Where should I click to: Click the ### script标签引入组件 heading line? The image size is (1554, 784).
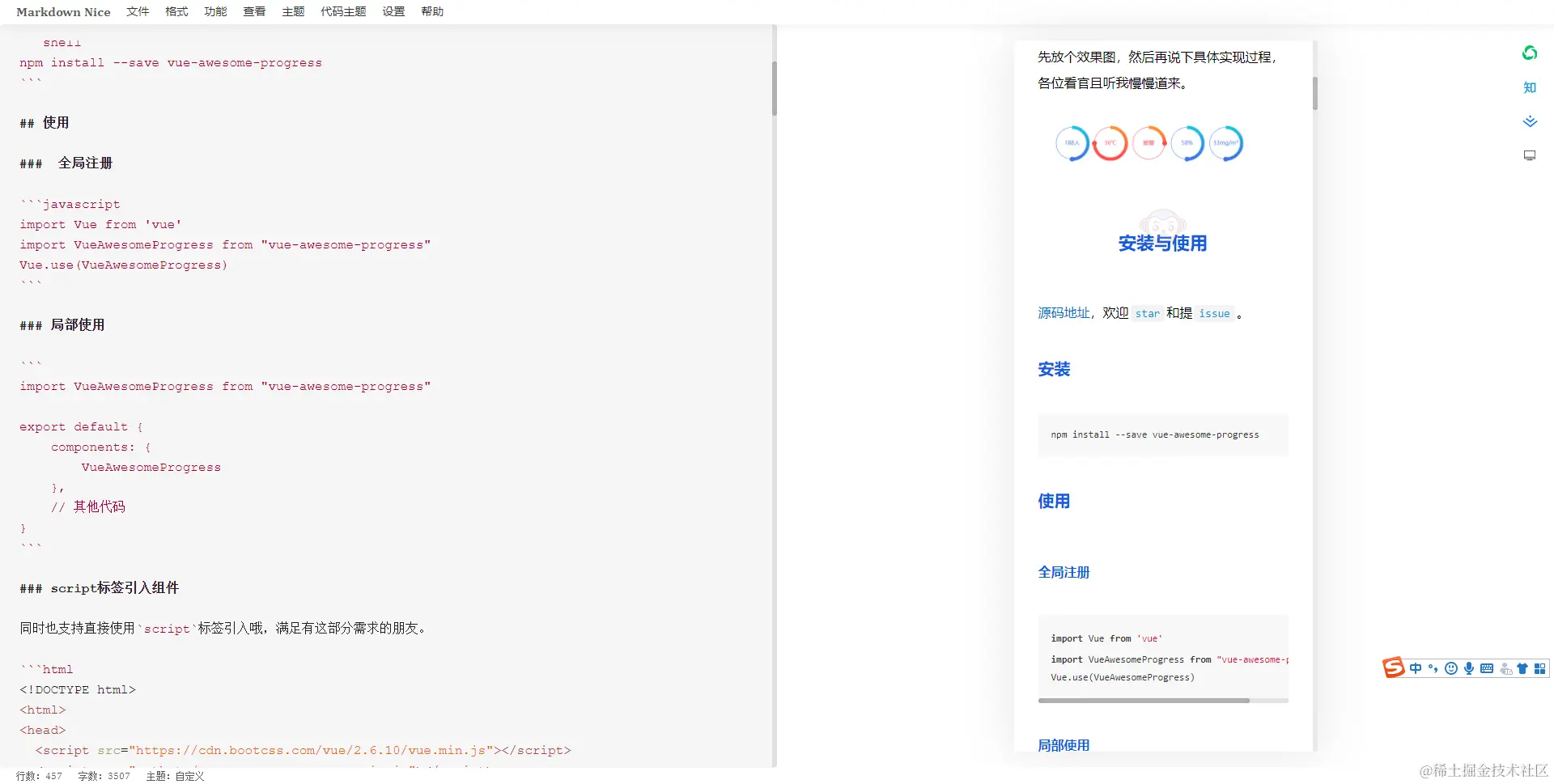pyautogui.click(x=100, y=588)
